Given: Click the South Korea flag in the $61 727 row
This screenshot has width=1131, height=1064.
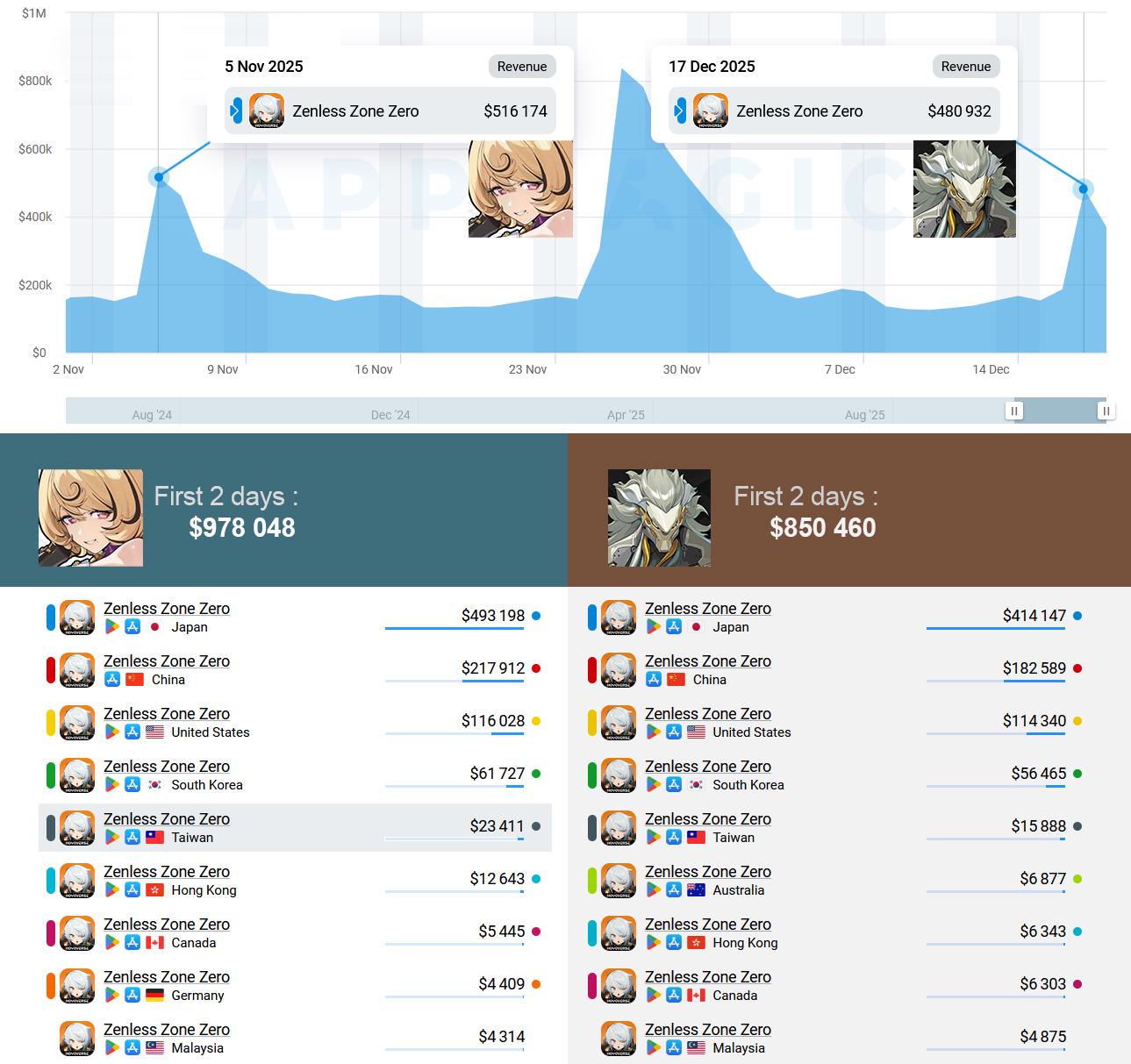Looking at the screenshot, I should [x=155, y=785].
